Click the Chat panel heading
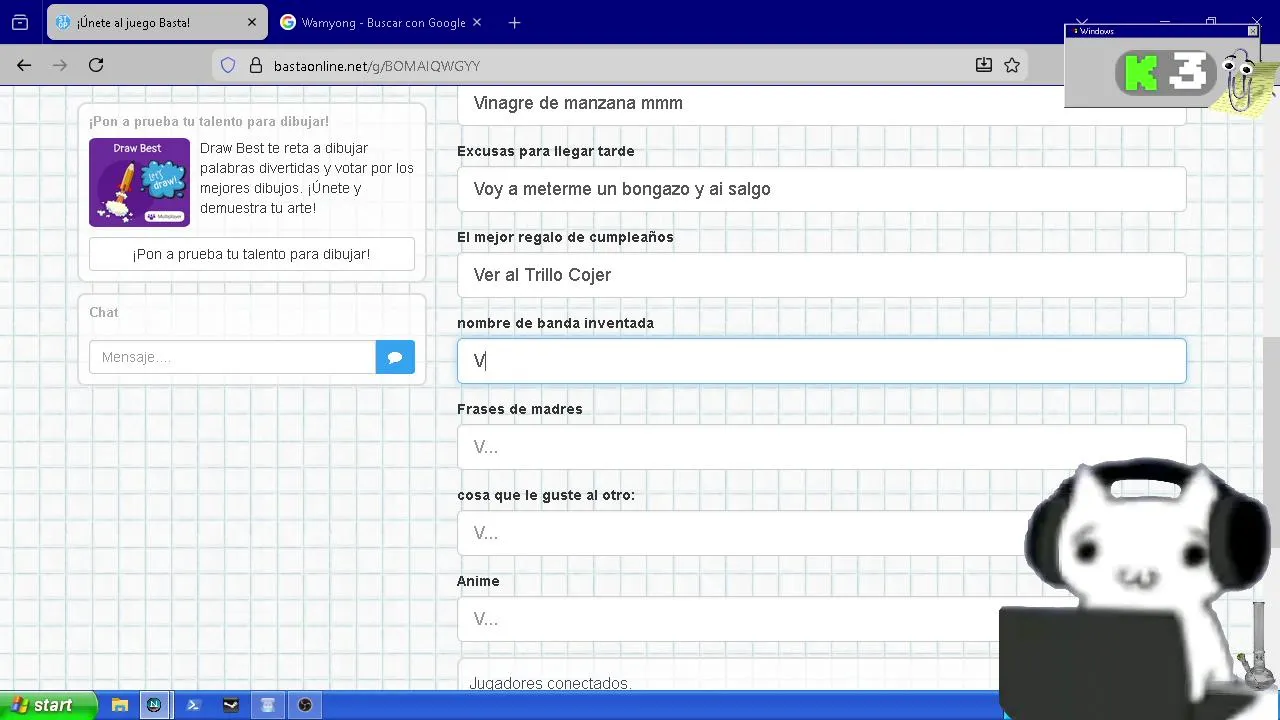This screenshot has height=720, width=1280. click(104, 312)
